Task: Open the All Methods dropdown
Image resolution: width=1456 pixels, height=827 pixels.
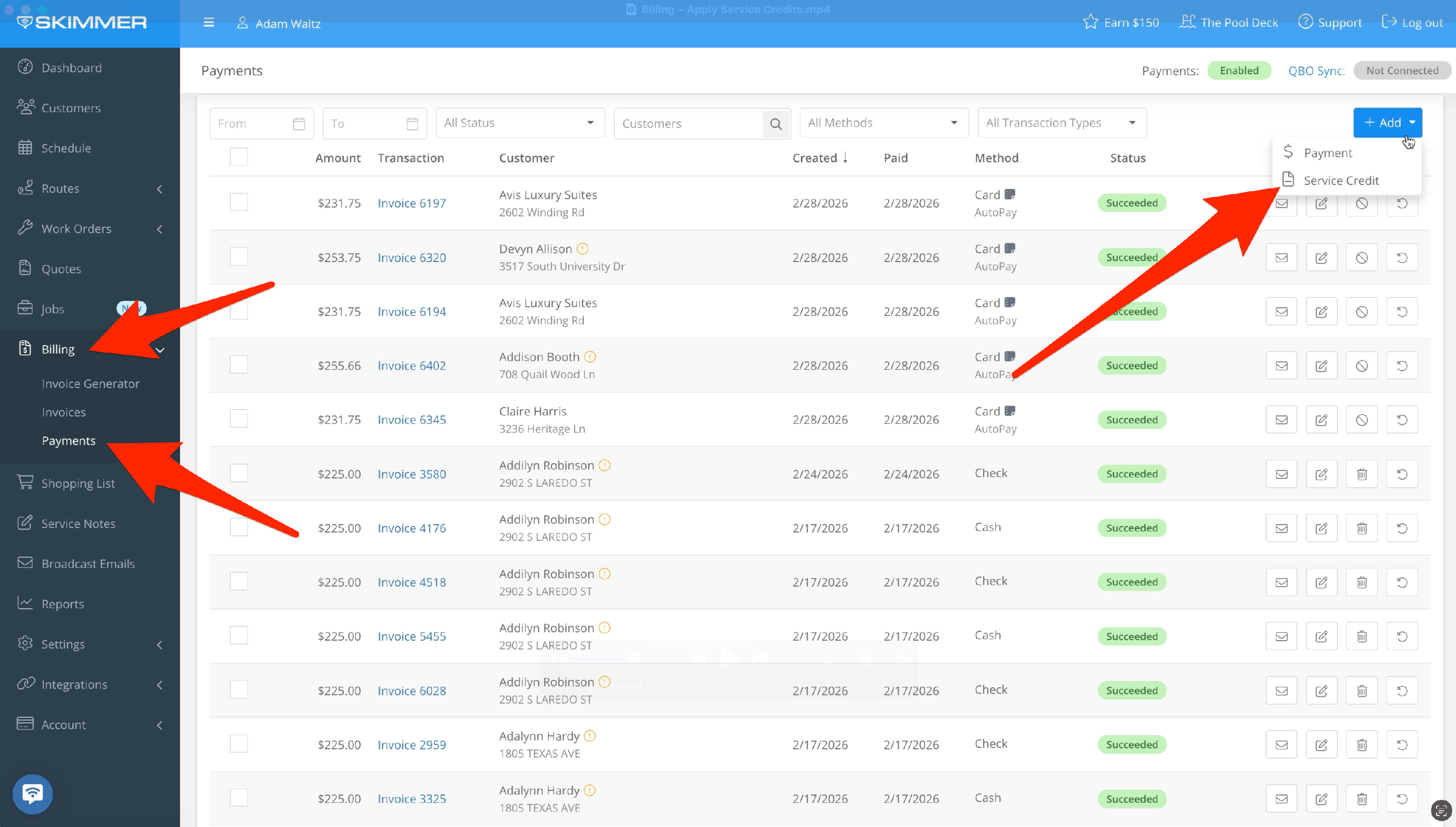Action: (x=883, y=123)
